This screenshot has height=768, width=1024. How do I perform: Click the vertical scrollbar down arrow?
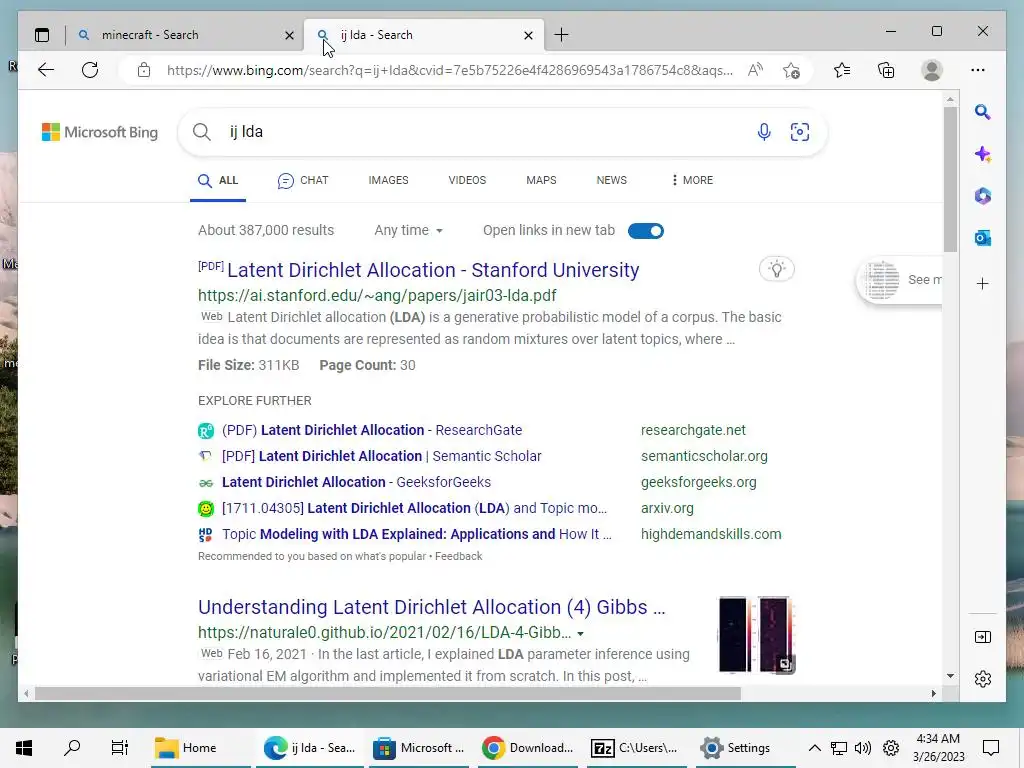coord(950,676)
